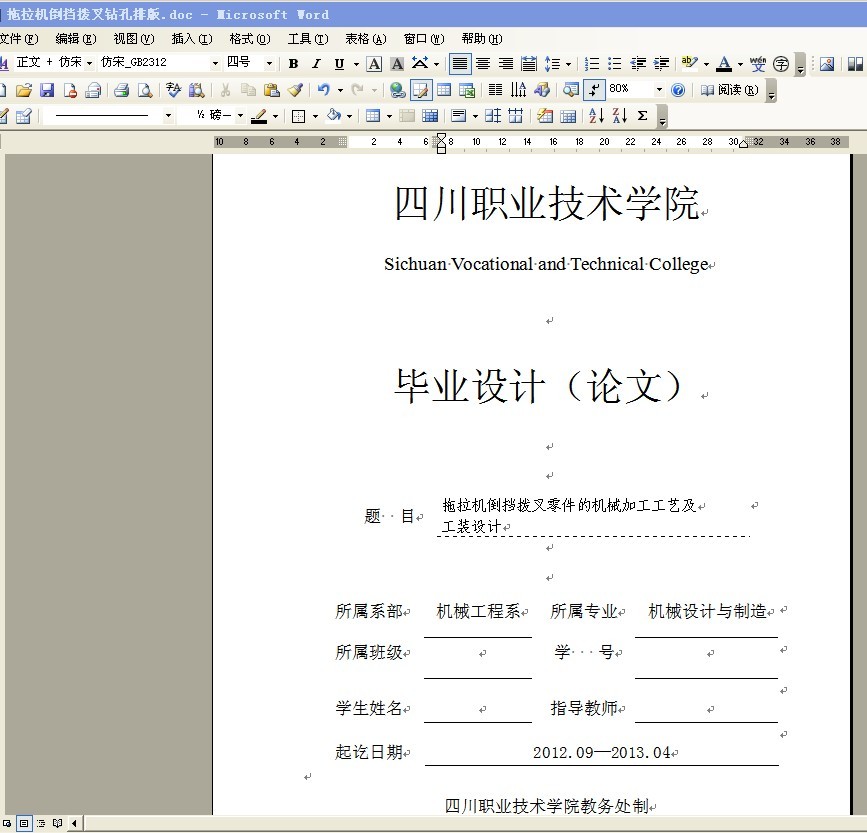Click the Undo arrow icon
This screenshot has height=833, width=867.
(x=323, y=90)
